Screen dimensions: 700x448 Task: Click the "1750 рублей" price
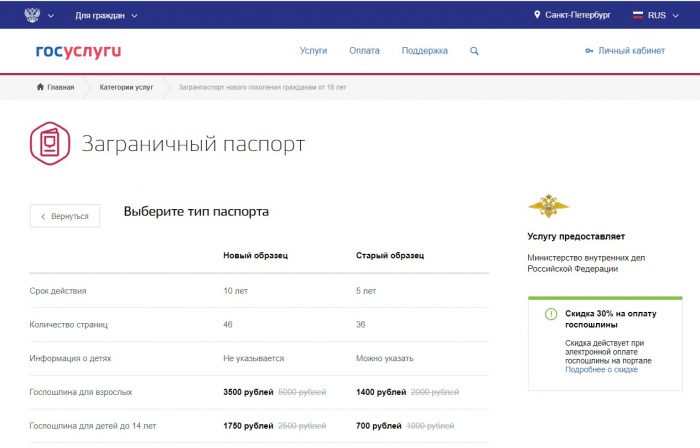click(248, 426)
